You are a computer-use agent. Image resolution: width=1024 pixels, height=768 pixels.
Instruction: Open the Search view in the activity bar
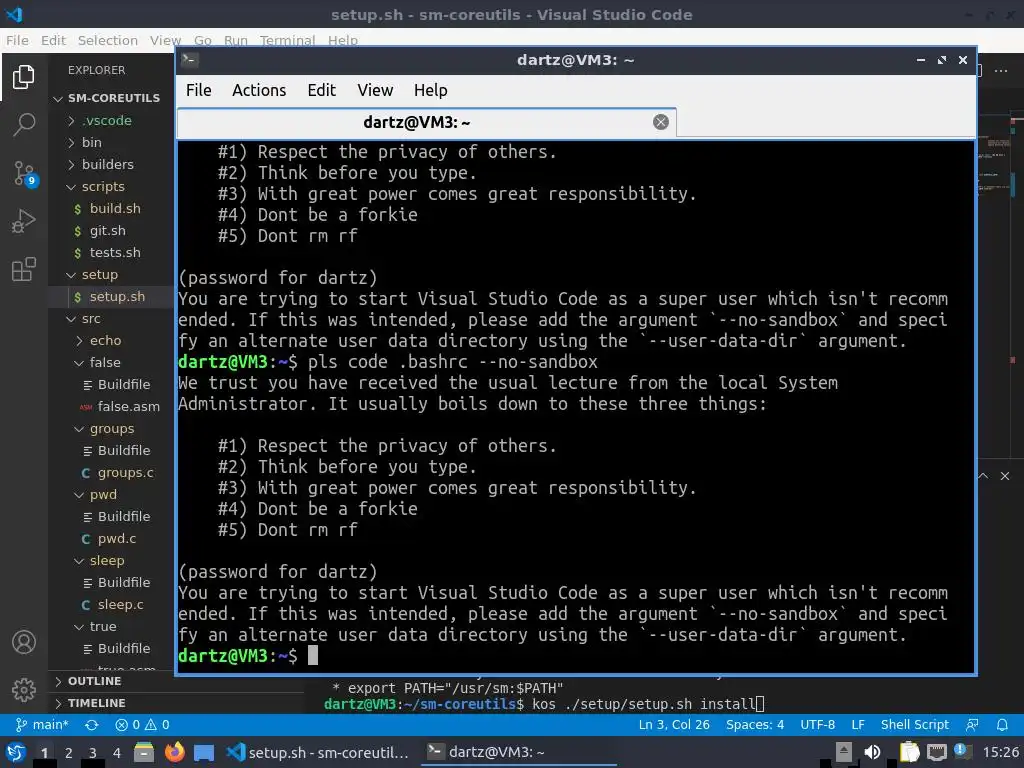pyautogui.click(x=24, y=124)
